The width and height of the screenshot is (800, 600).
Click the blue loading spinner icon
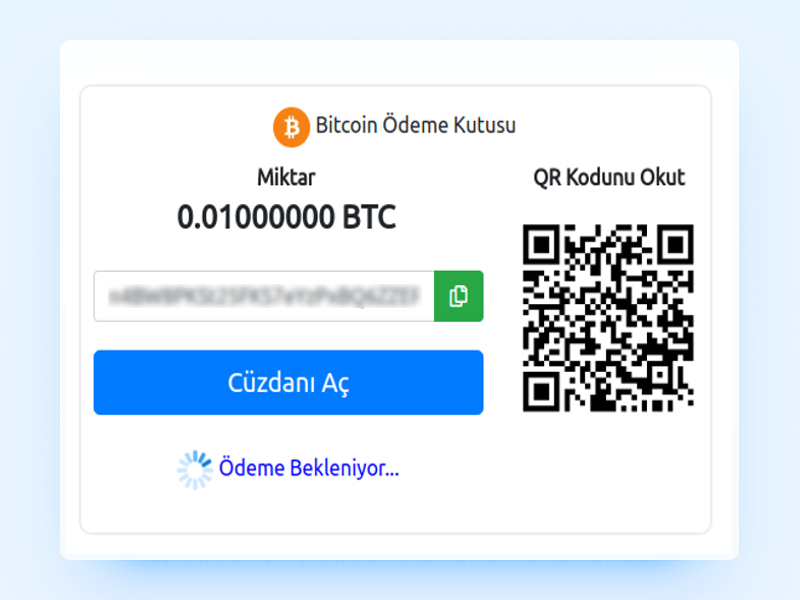tap(194, 470)
